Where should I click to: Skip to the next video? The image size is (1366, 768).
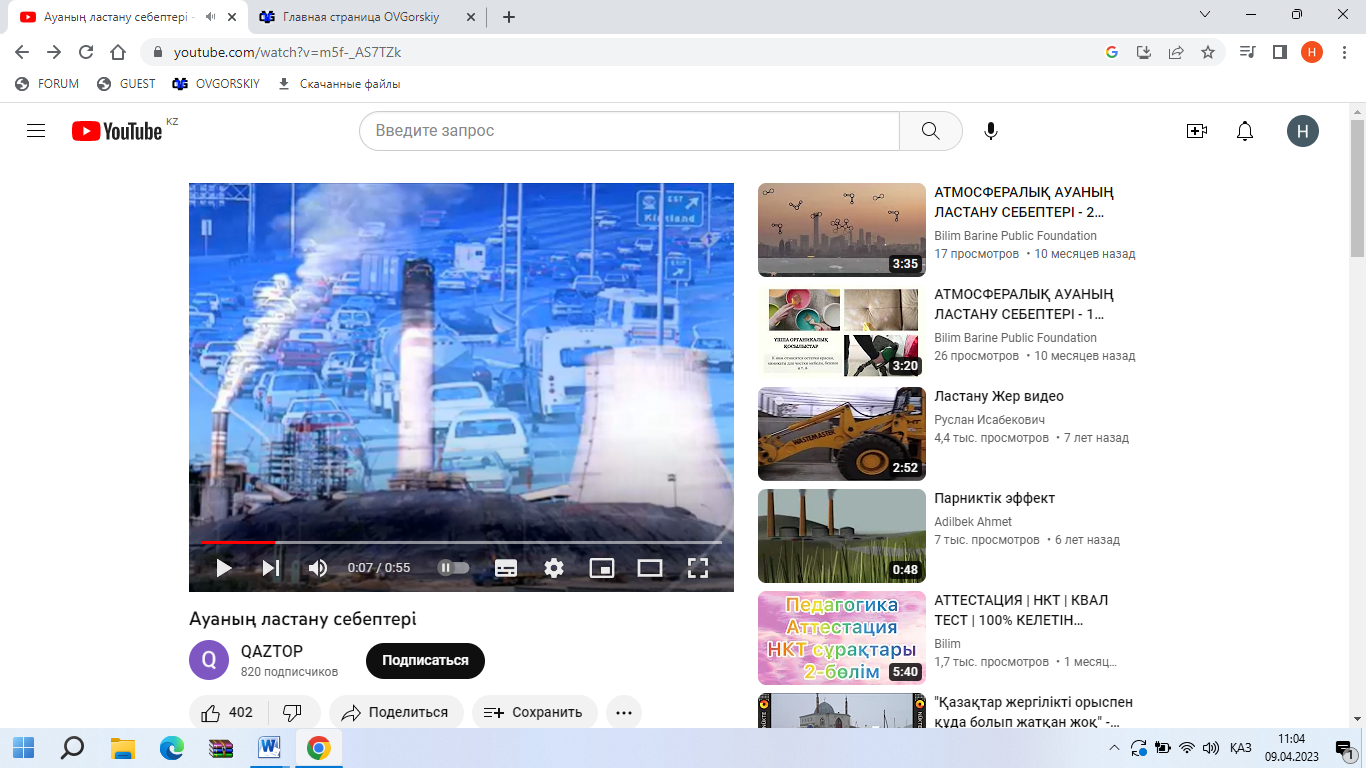pos(271,568)
